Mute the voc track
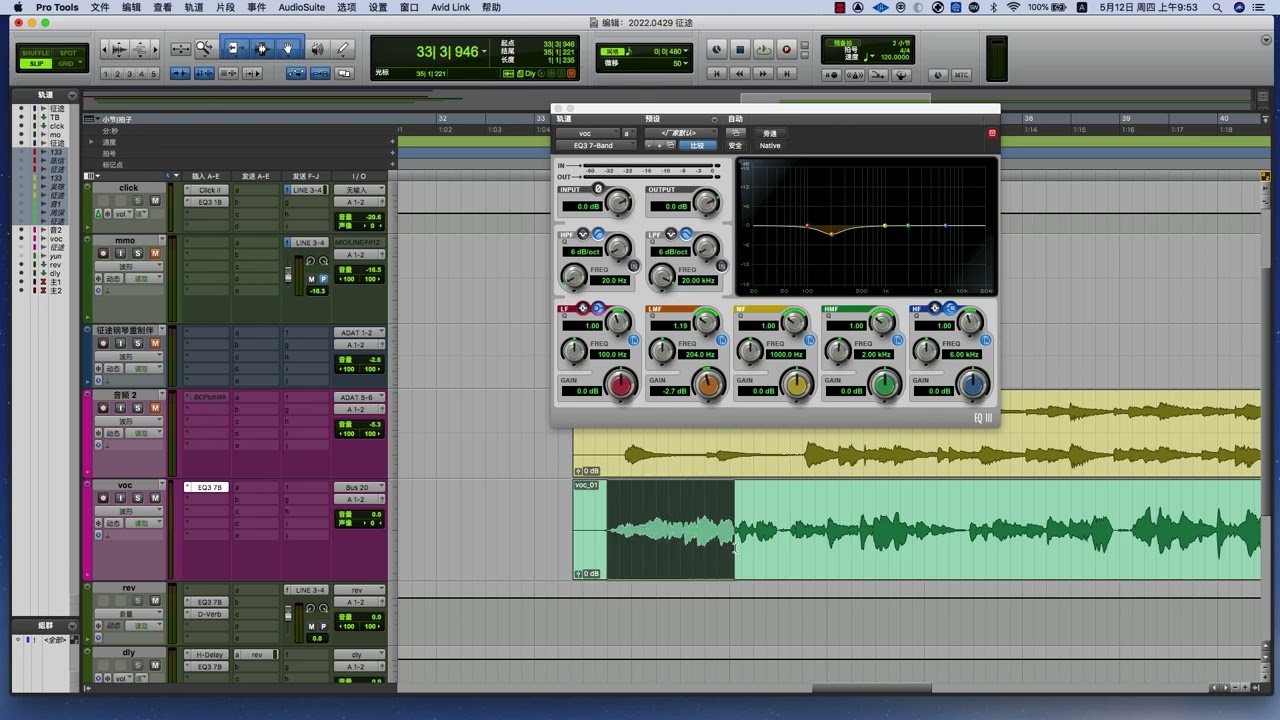 click(155, 498)
